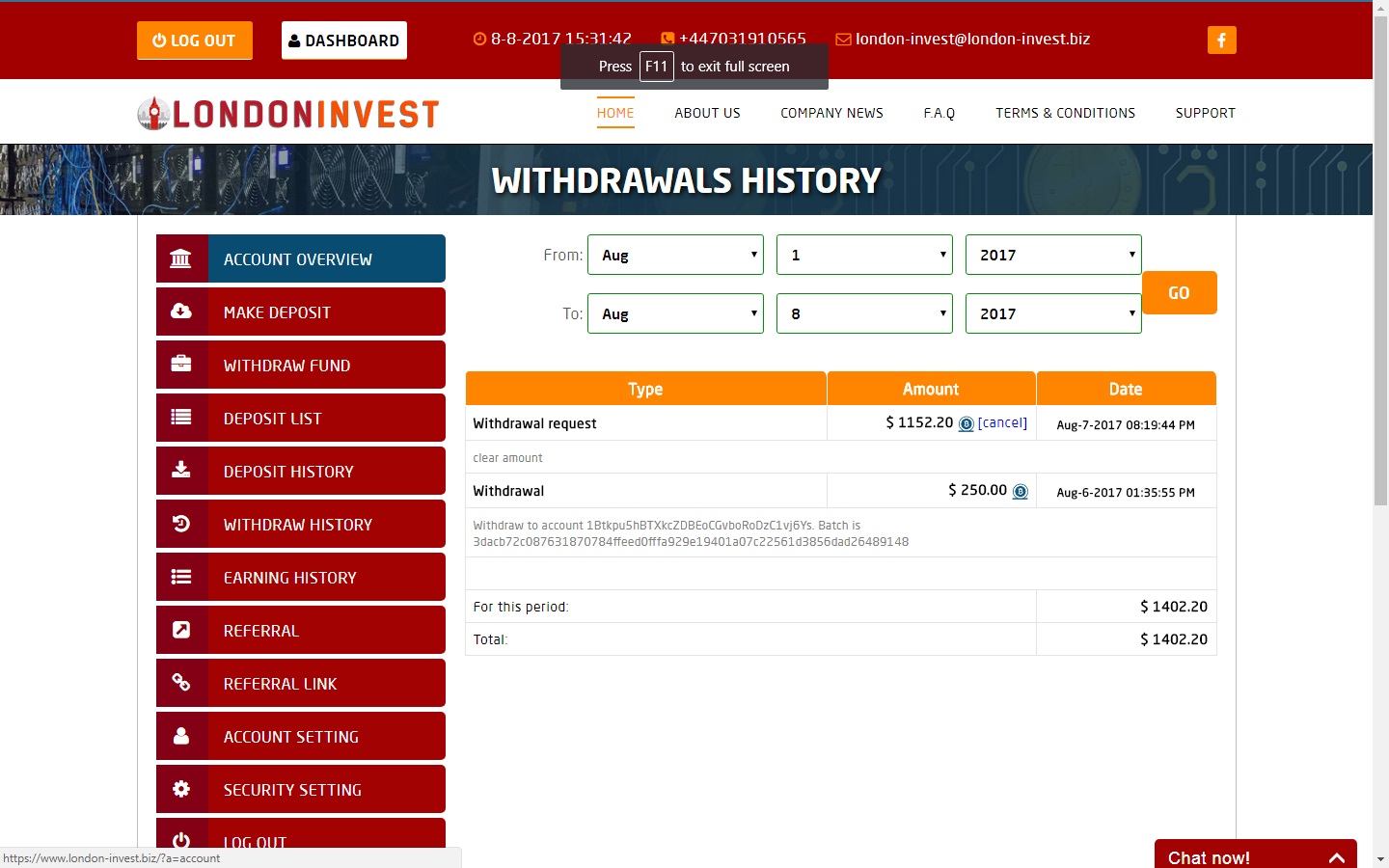Open the Dashboard button
This screenshot has height=868, width=1389.
pyautogui.click(x=344, y=41)
